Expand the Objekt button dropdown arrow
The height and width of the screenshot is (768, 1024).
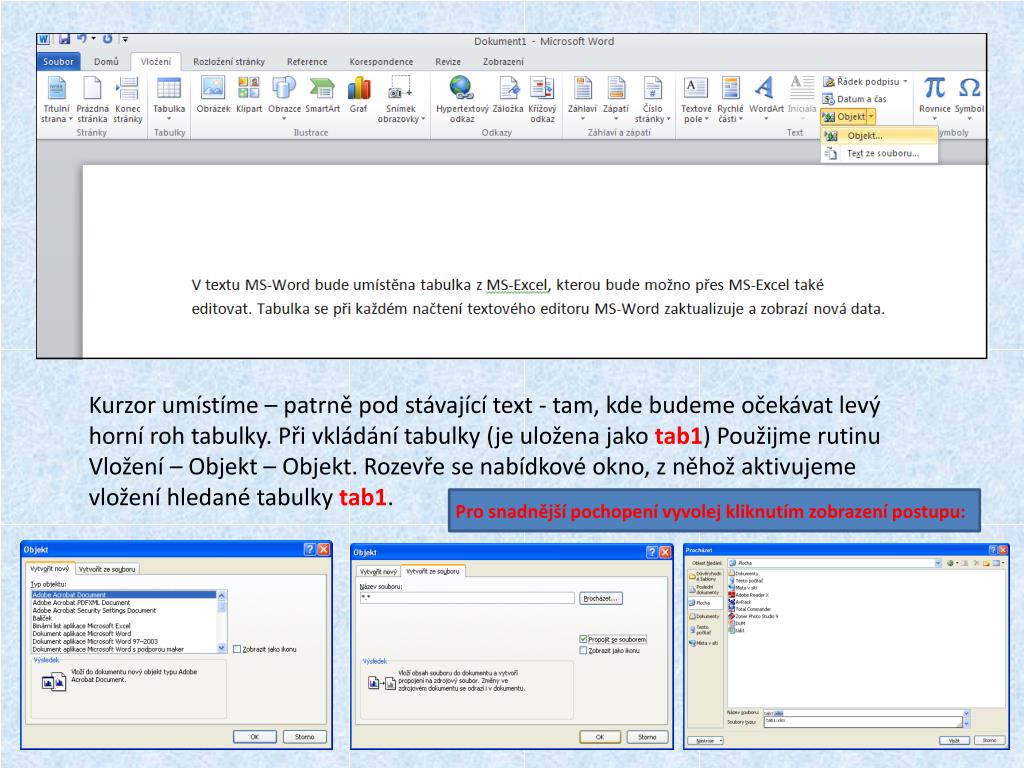coord(871,117)
